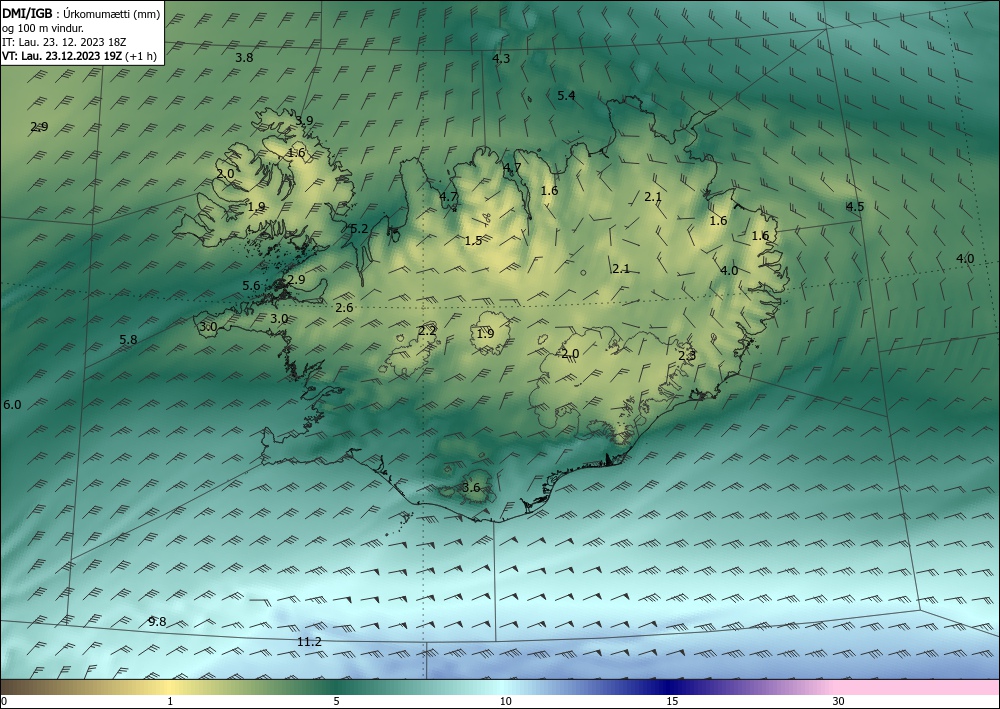Click the 5.6 value label
The image size is (1000, 709).
(x=251, y=286)
